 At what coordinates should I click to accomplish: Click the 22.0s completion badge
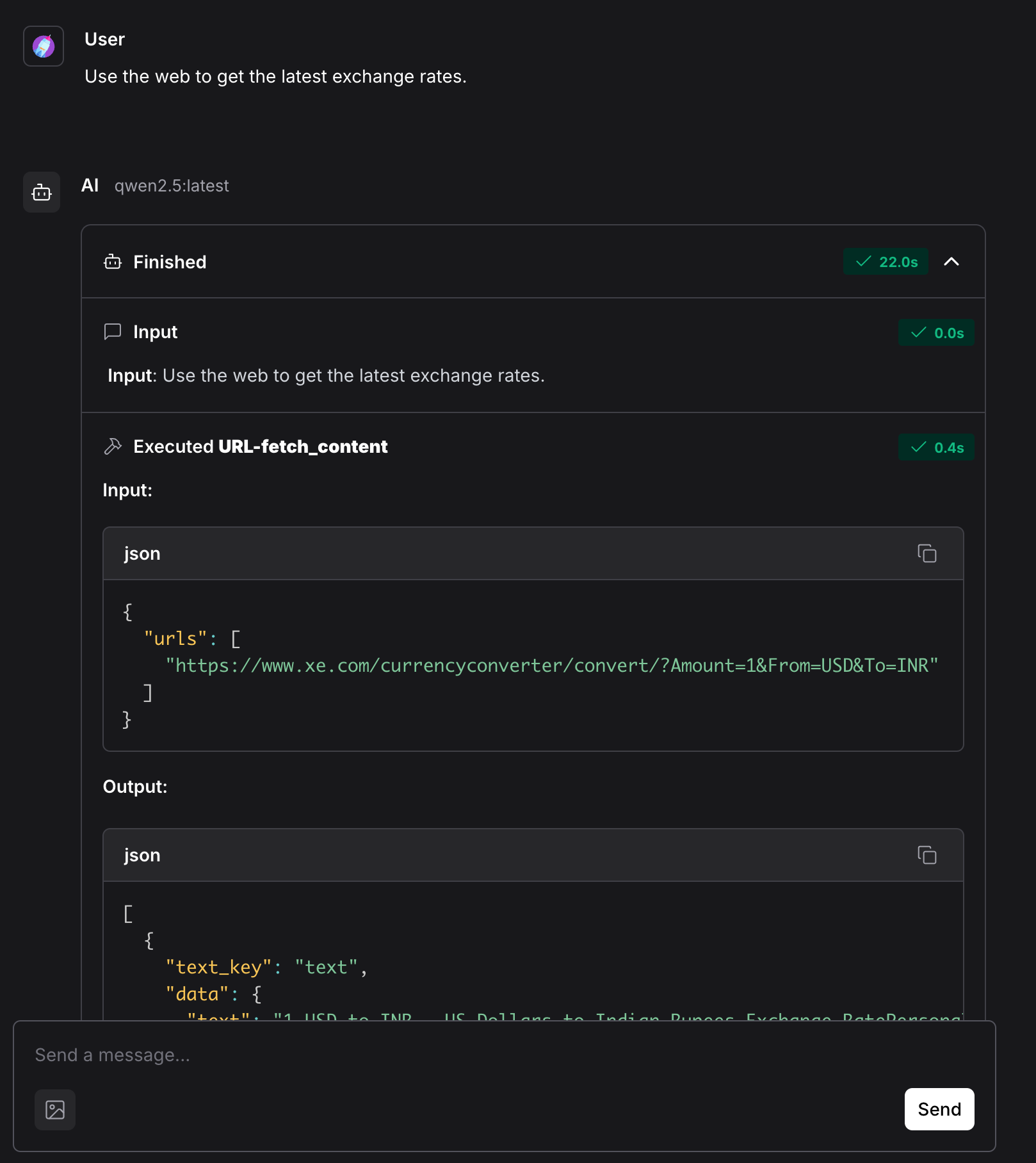[x=886, y=261]
